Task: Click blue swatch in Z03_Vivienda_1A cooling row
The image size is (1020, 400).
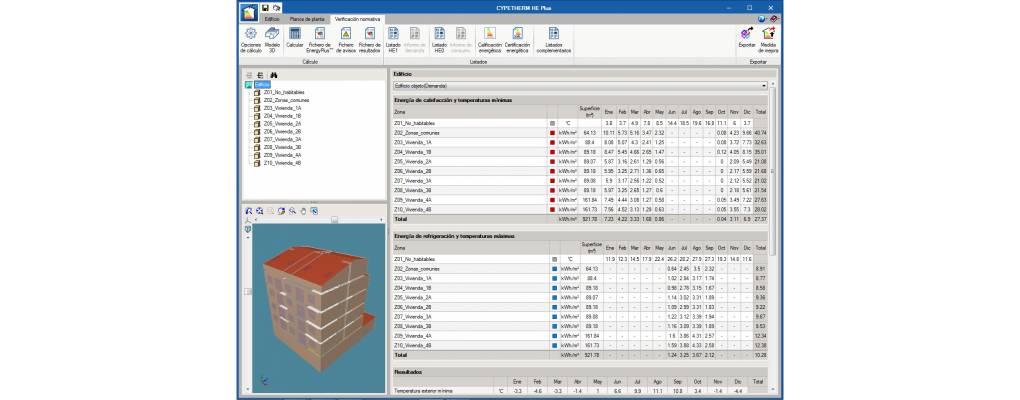Action: tap(553, 278)
